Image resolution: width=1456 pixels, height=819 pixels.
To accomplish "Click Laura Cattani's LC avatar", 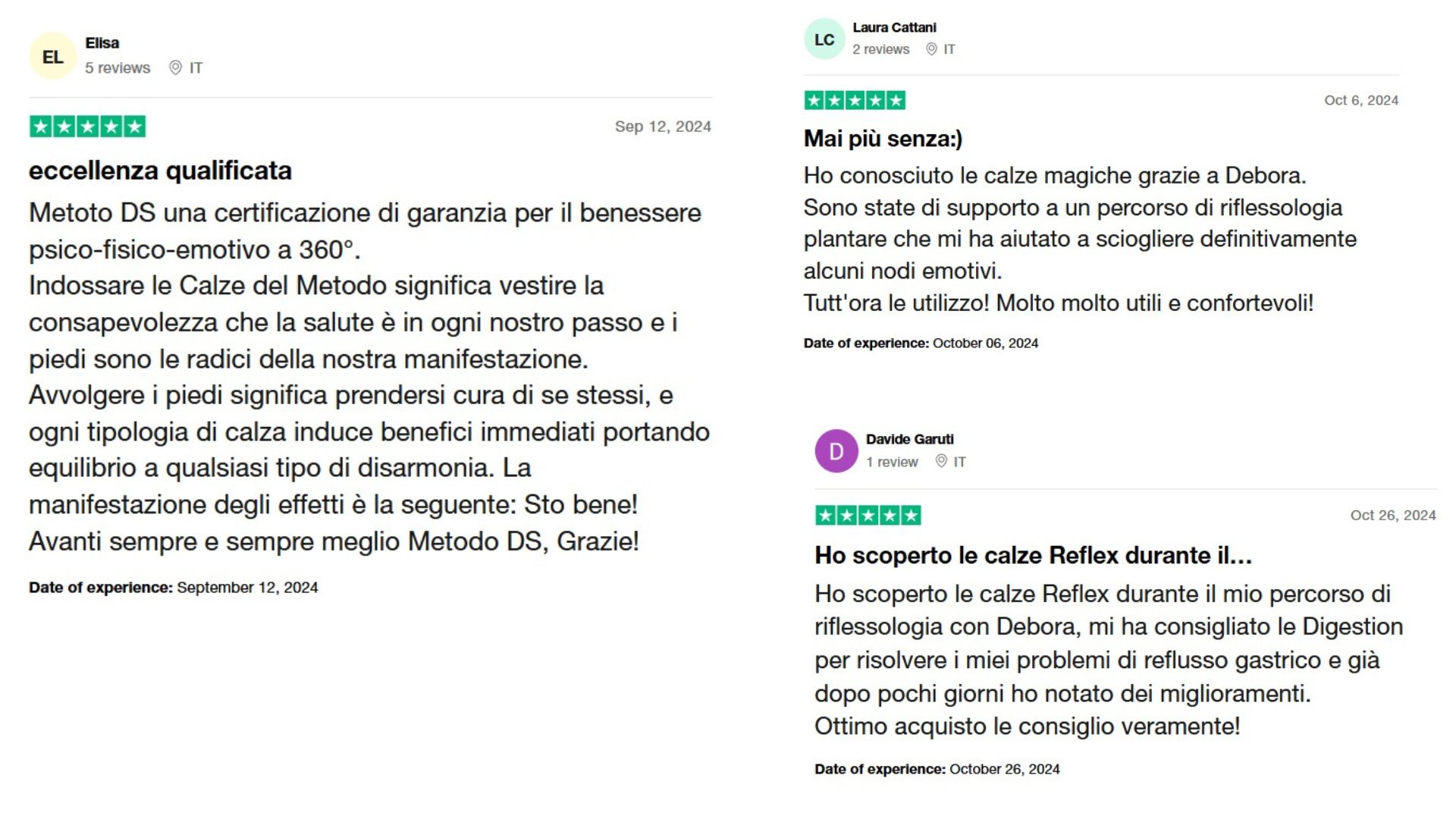I will coord(824,39).
